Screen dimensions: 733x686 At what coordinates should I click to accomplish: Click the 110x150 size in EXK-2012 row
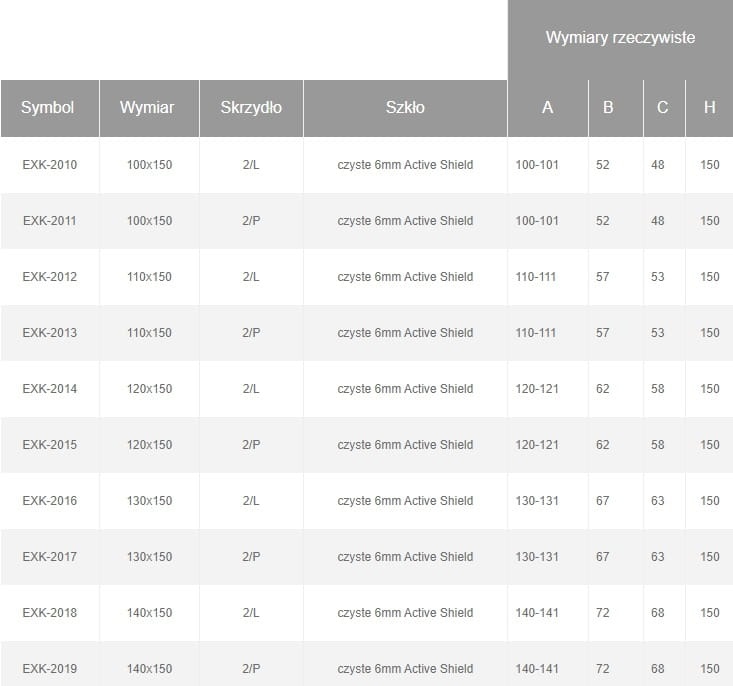[x=150, y=277]
